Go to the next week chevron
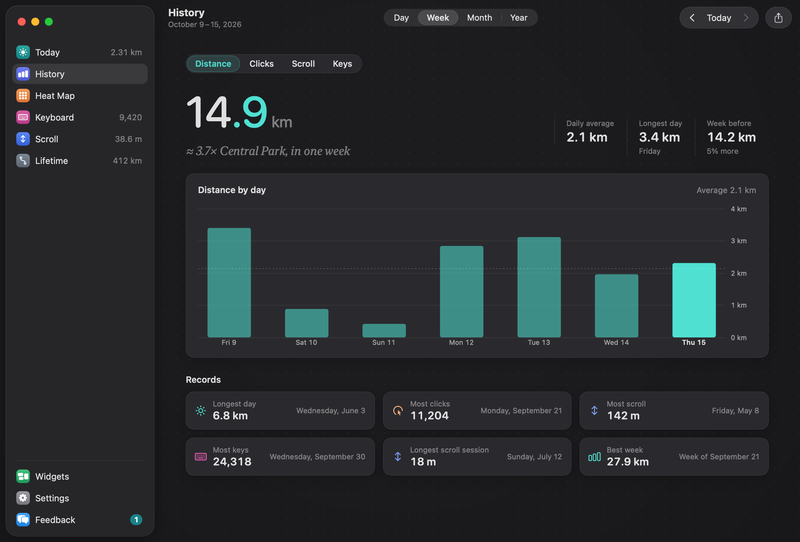Screen dimensions: 800x542 click(746, 18)
